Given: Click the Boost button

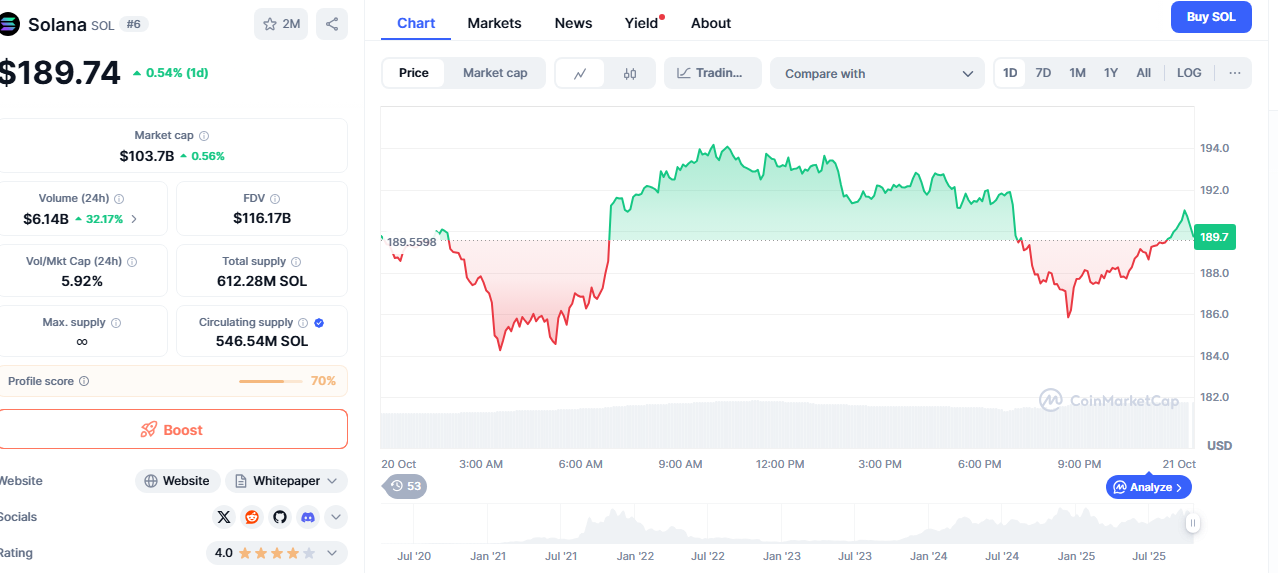Looking at the screenshot, I should pyautogui.click(x=173, y=429).
